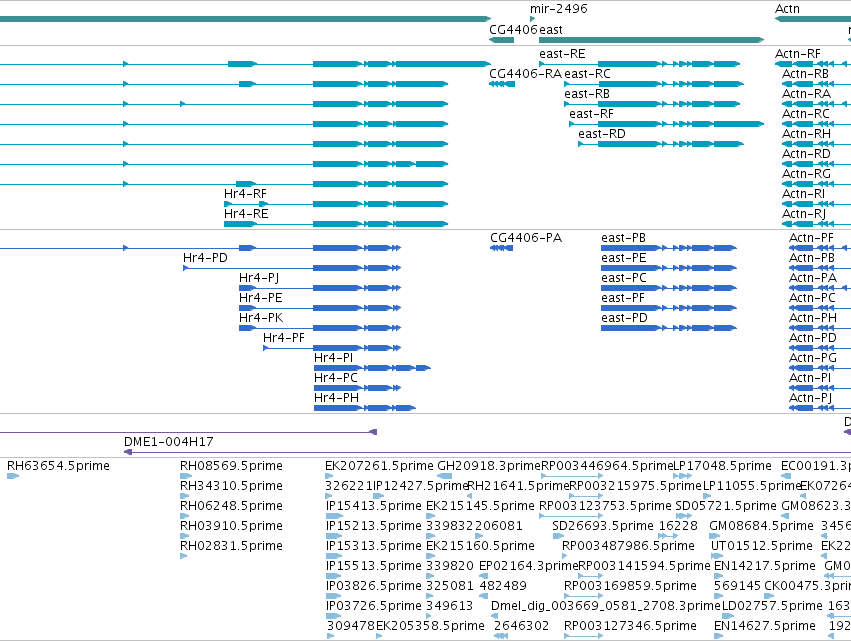Image resolution: width=851 pixels, height=641 pixels.
Task: Click the Actn-PA protein label
Action: point(813,278)
